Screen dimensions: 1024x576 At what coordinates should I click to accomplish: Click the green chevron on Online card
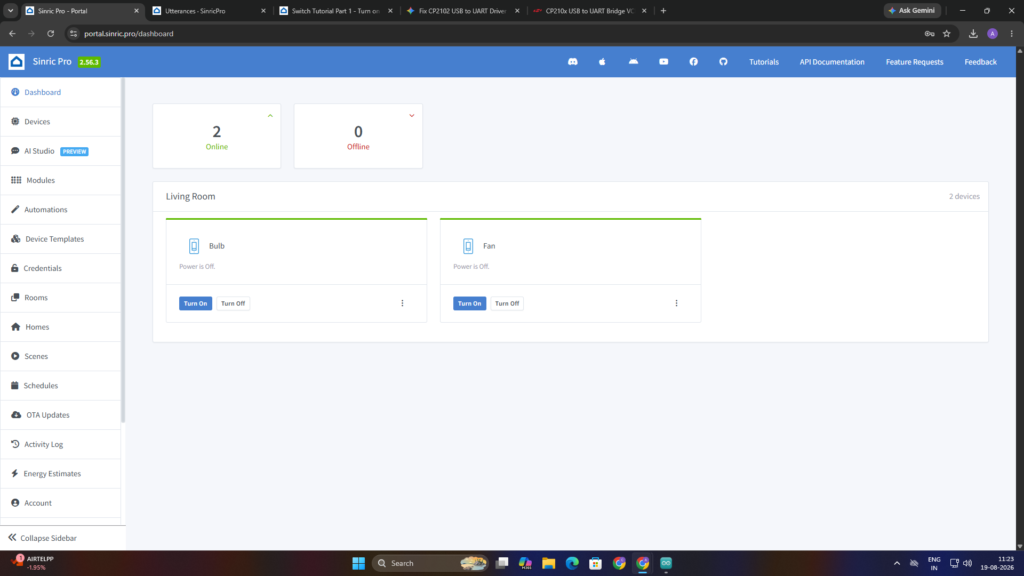click(x=270, y=116)
